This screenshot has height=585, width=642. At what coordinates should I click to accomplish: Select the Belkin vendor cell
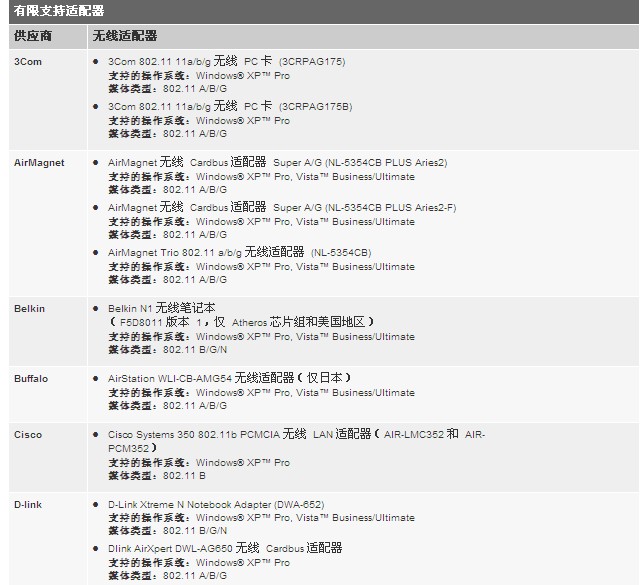(x=29, y=309)
